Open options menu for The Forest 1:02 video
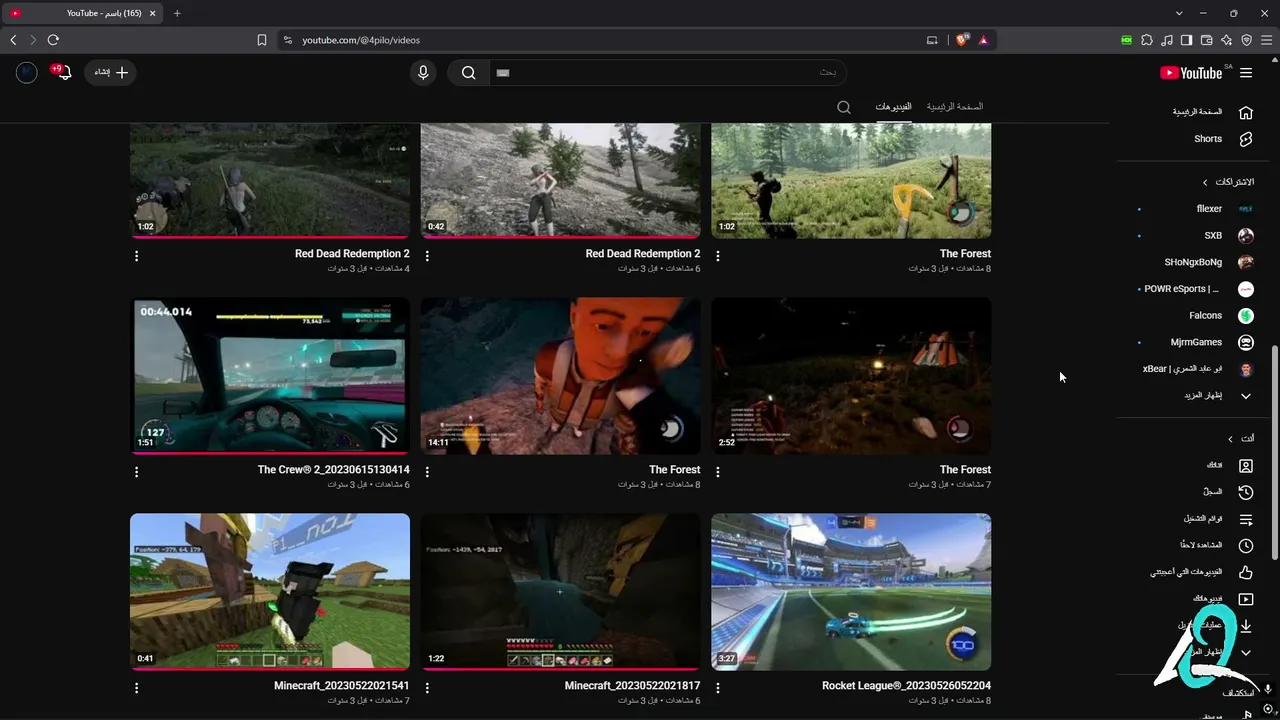The image size is (1280, 720). click(718, 256)
